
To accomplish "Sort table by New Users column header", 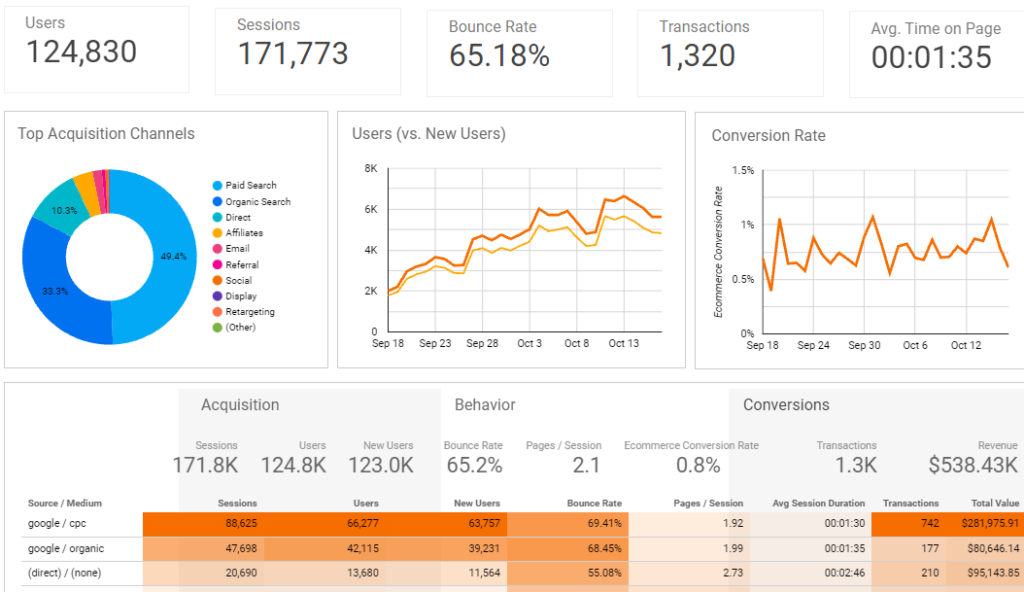I will coord(477,503).
